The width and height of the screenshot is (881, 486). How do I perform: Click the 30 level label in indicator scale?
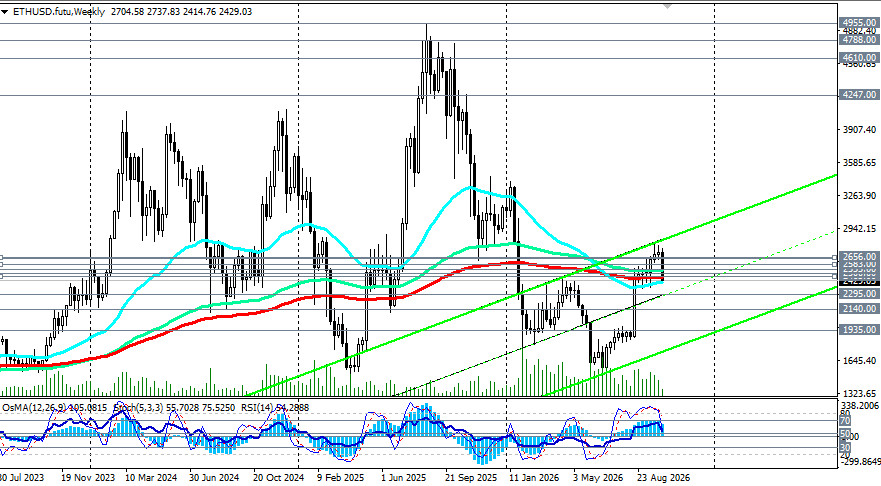coord(845,448)
